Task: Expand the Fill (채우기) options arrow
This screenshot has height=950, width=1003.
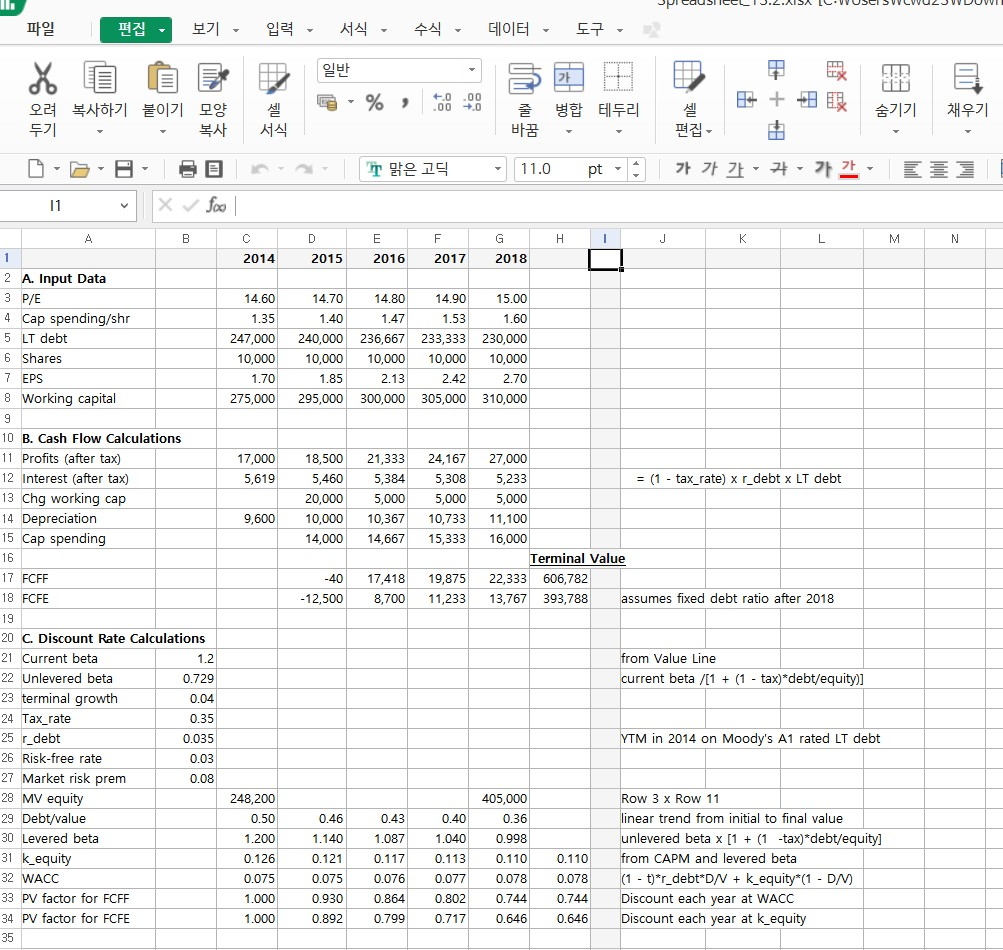Action: click(x=967, y=132)
